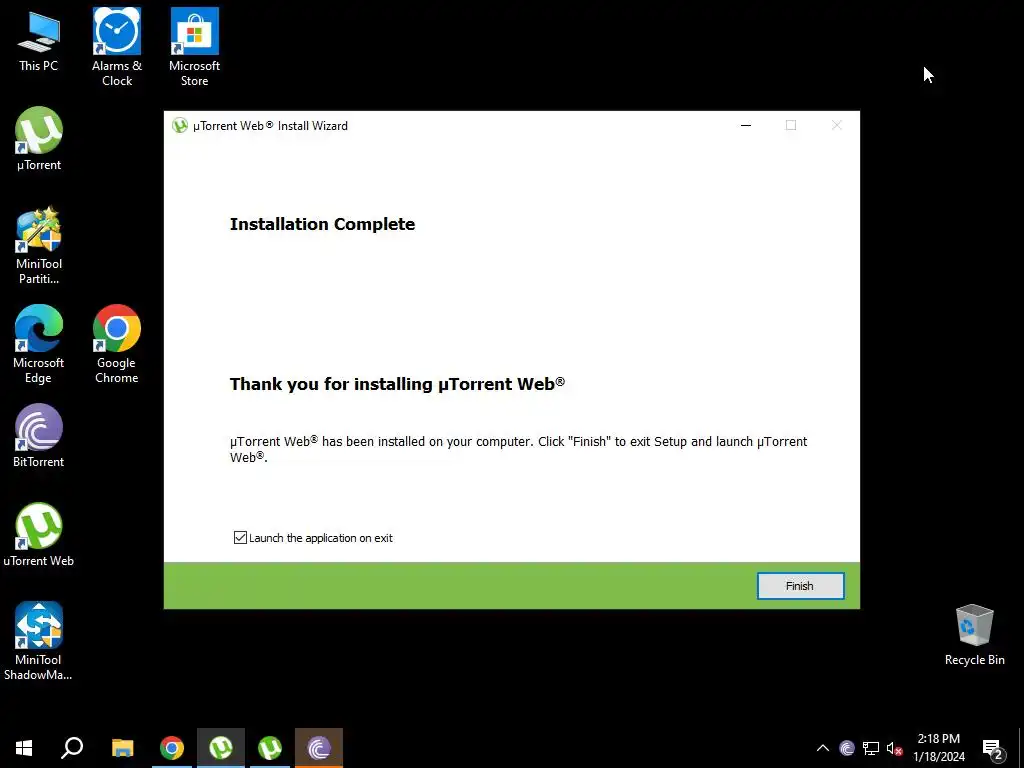
Task: Minimize the µTorrent Web Install Wizard
Action: coord(746,125)
